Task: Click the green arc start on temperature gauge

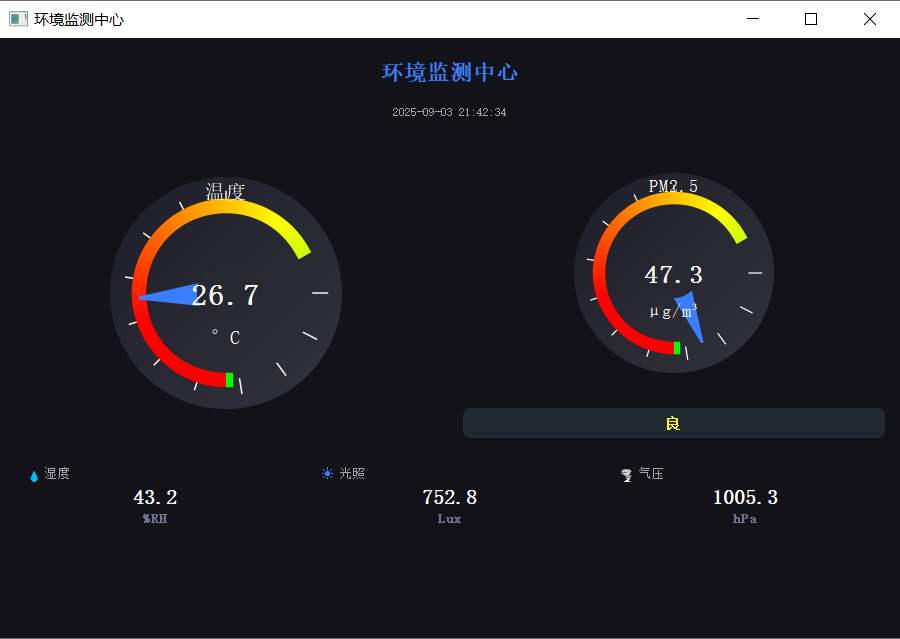Action: pyautogui.click(x=230, y=380)
